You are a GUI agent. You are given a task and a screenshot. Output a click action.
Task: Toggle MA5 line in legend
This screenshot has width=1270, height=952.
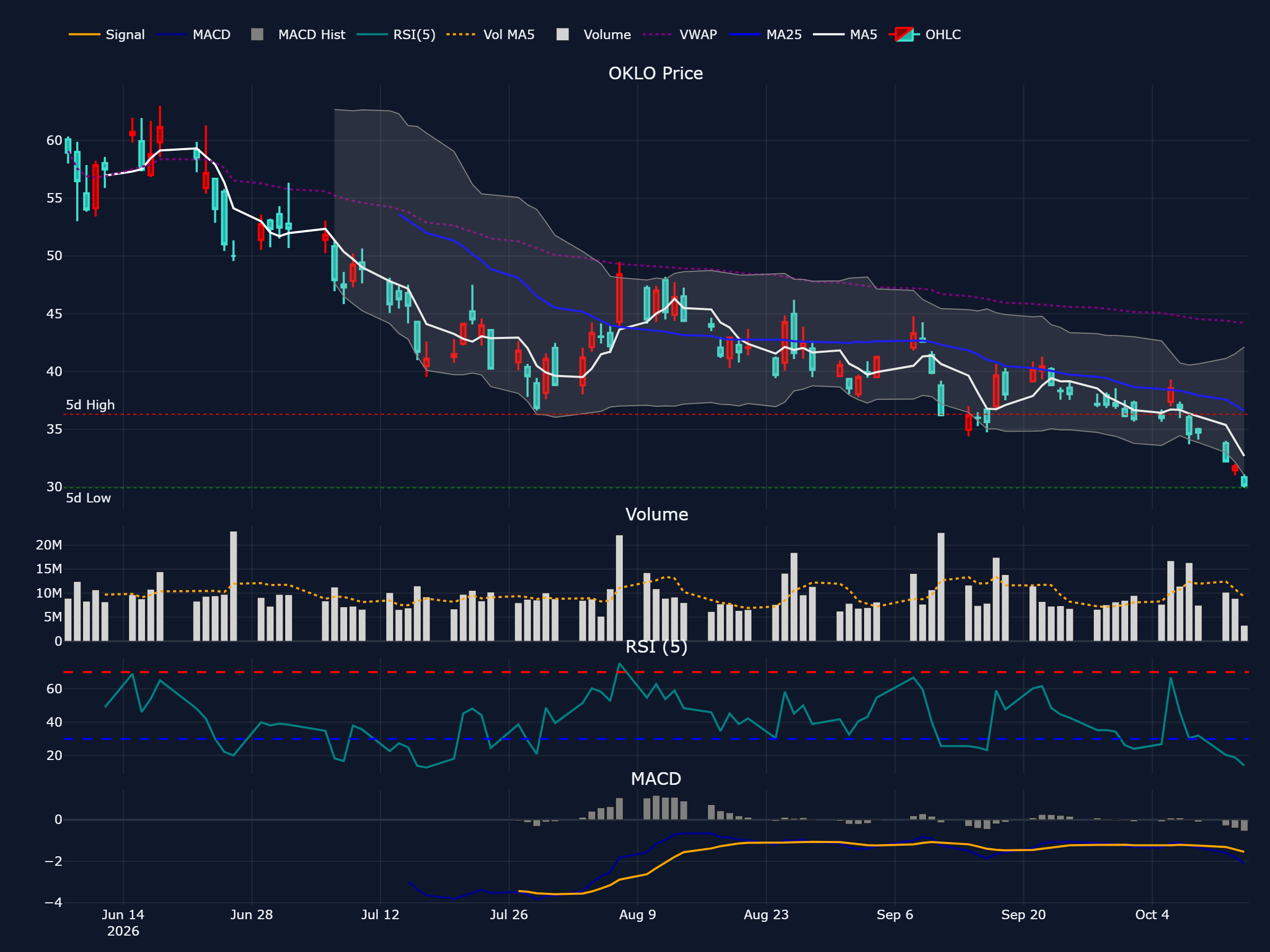point(845,34)
